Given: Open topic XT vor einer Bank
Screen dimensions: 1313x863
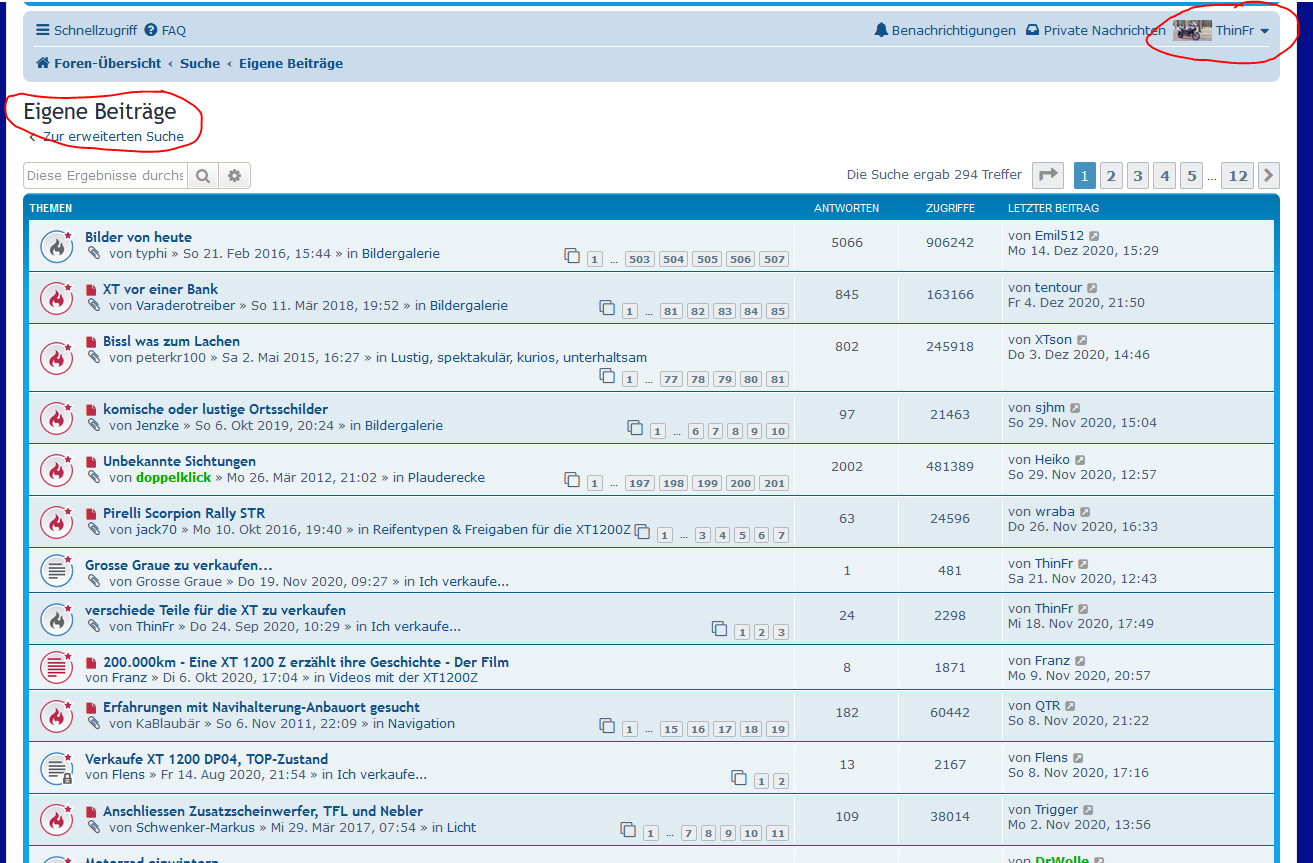Looking at the screenshot, I should 160,289.
